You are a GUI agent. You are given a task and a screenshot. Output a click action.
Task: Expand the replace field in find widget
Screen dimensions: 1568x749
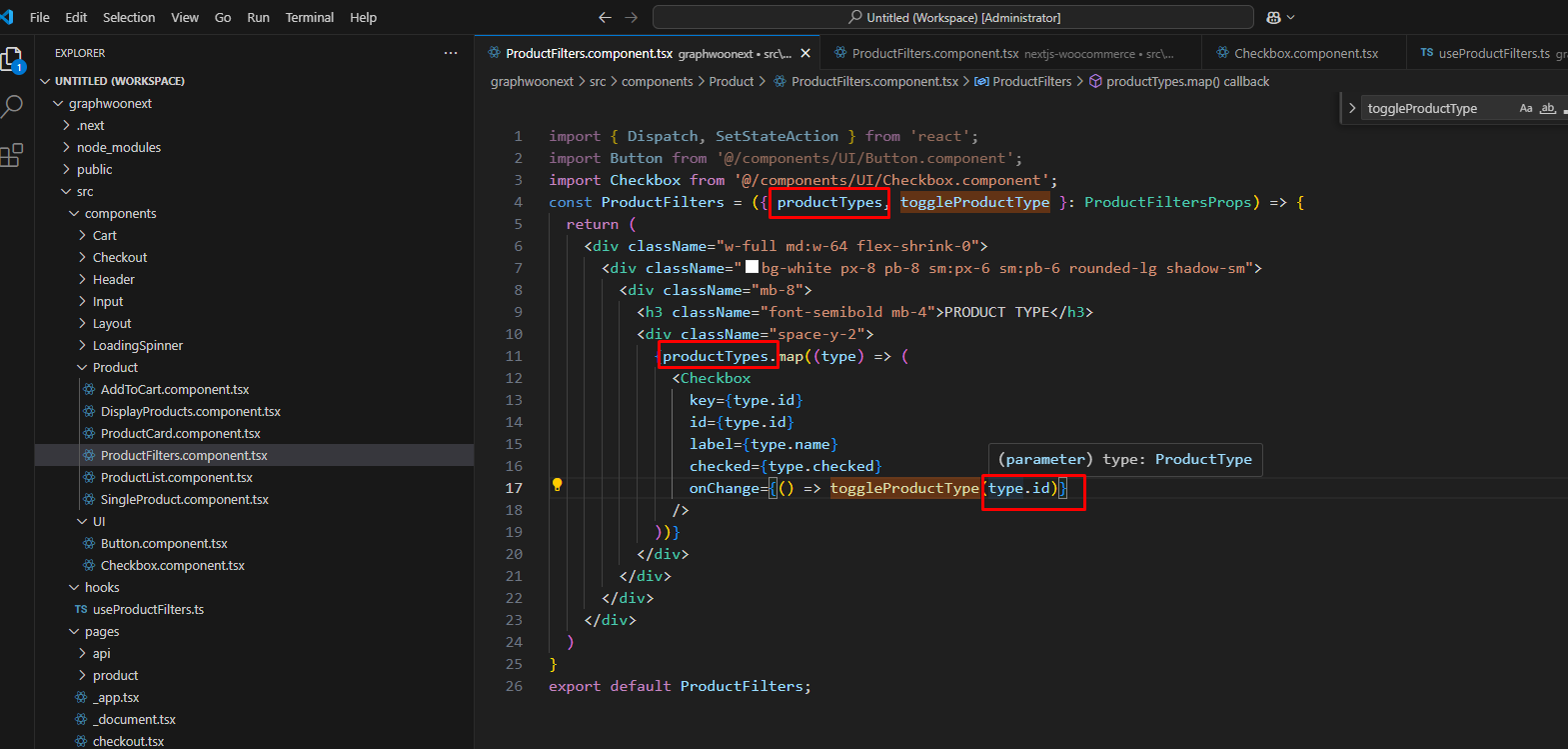pos(1352,108)
